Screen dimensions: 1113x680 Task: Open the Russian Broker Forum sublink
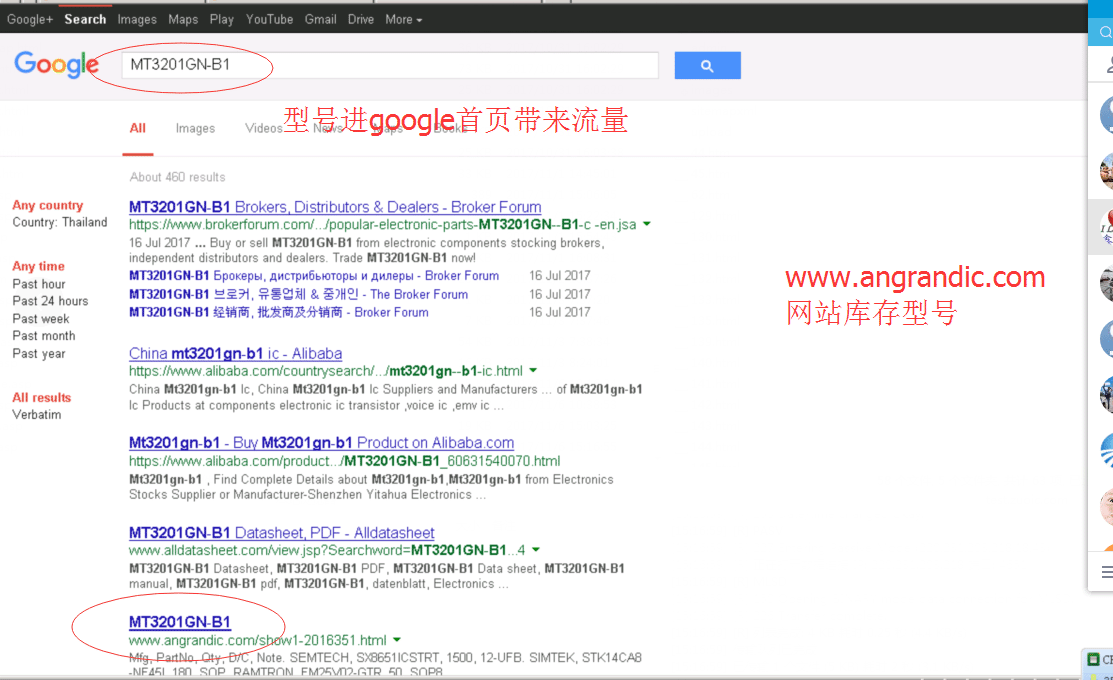tap(314, 275)
